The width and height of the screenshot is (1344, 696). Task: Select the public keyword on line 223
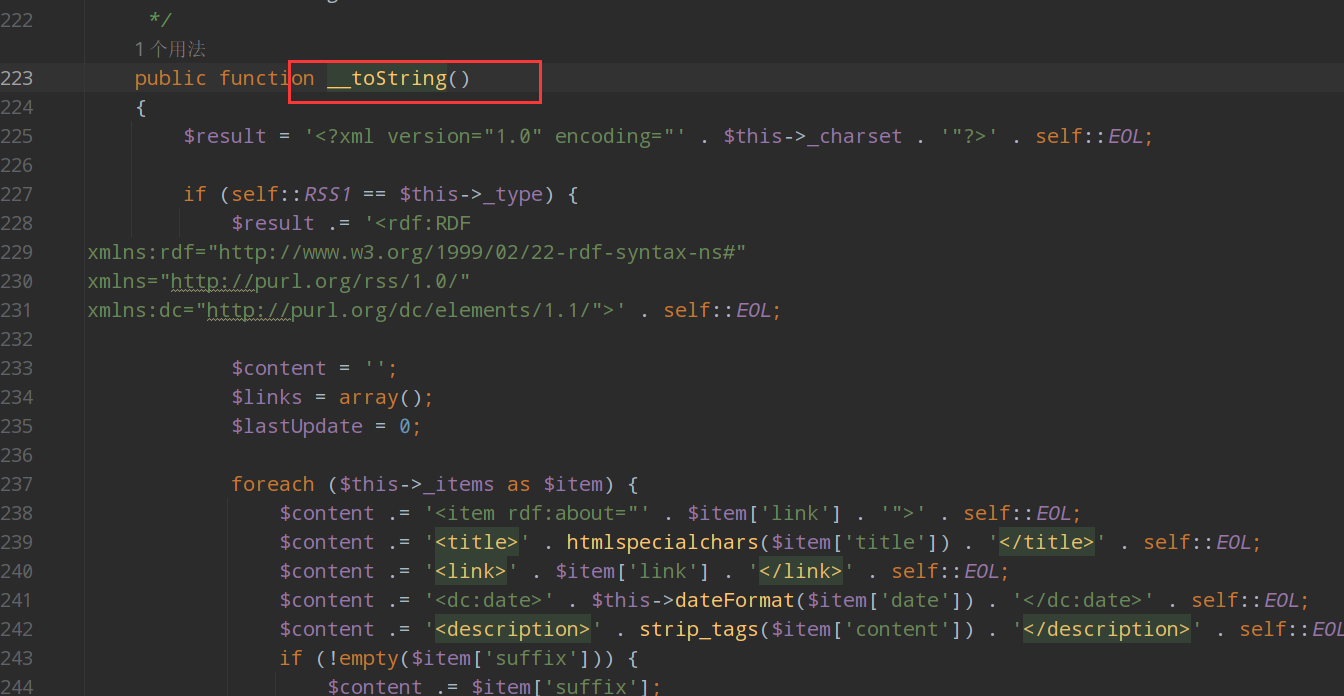tap(171, 78)
